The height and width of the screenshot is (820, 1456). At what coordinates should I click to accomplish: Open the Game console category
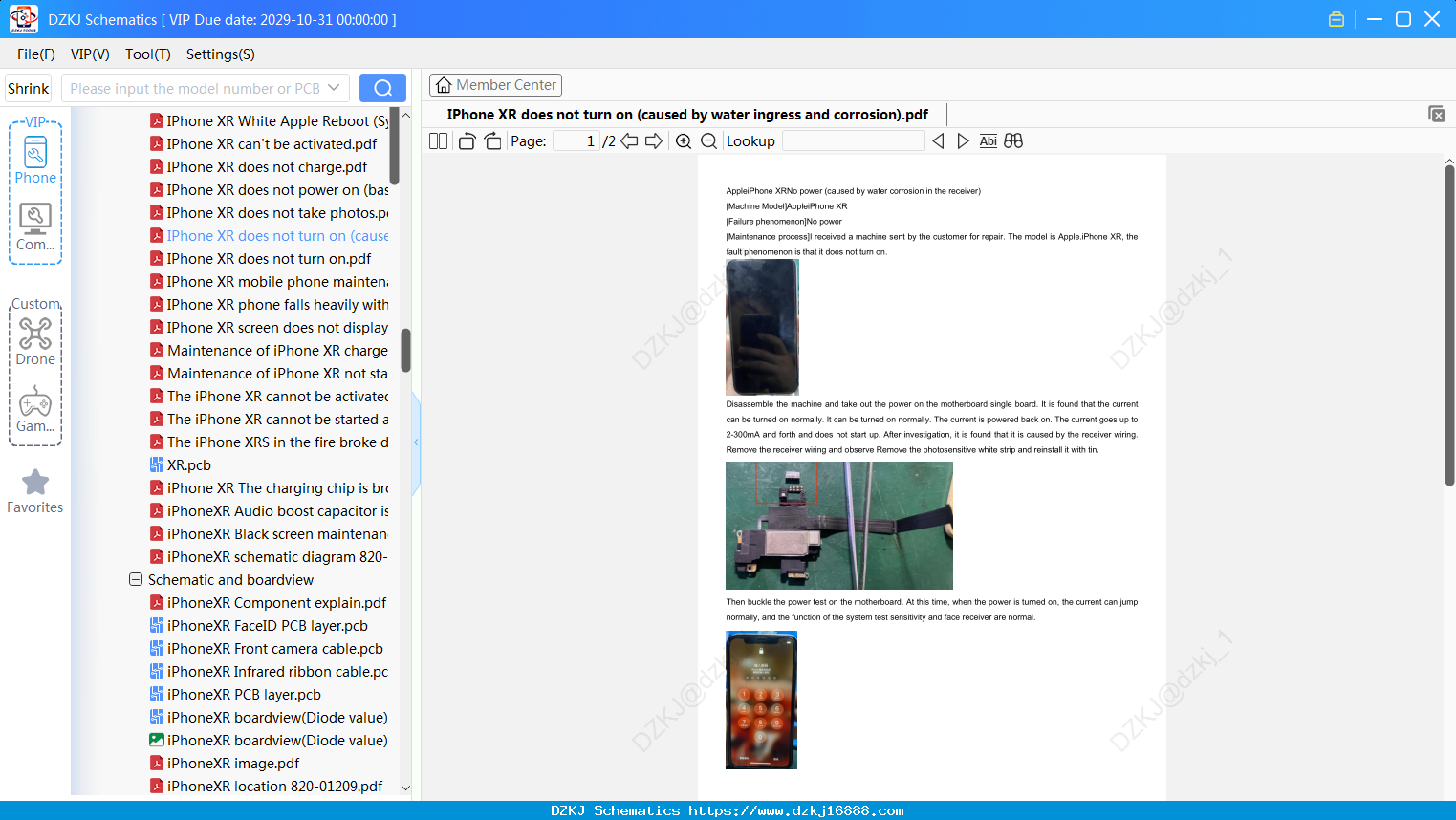click(x=35, y=409)
